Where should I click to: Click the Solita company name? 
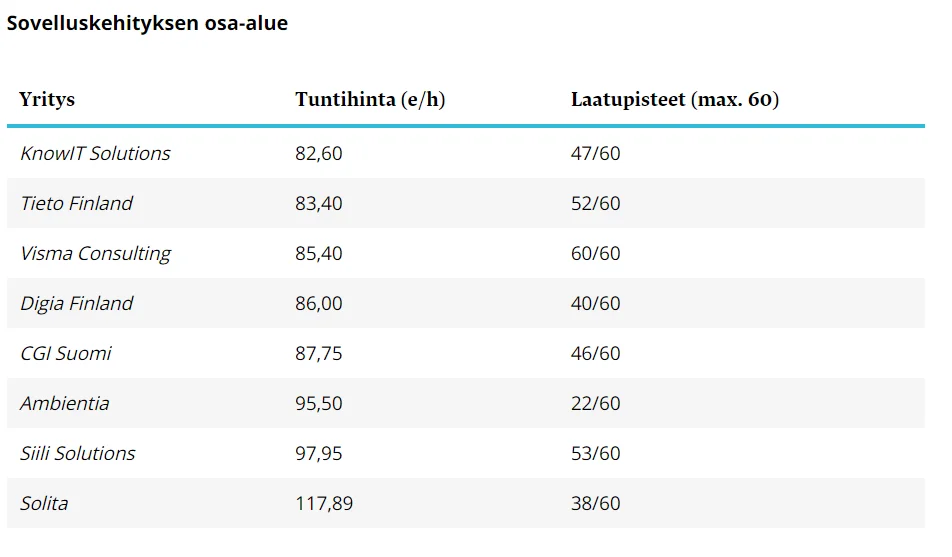click(x=44, y=503)
